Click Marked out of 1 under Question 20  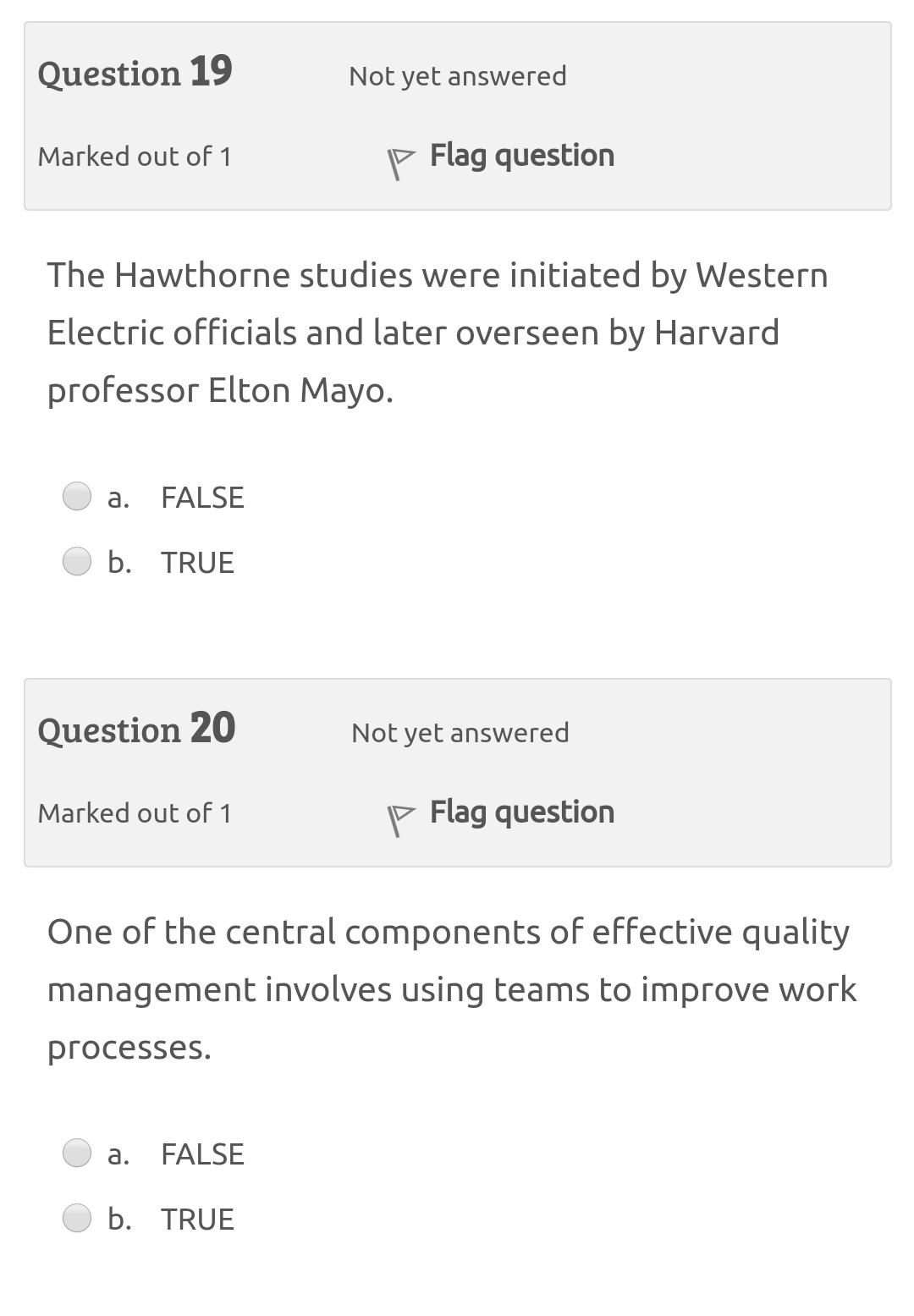point(135,812)
